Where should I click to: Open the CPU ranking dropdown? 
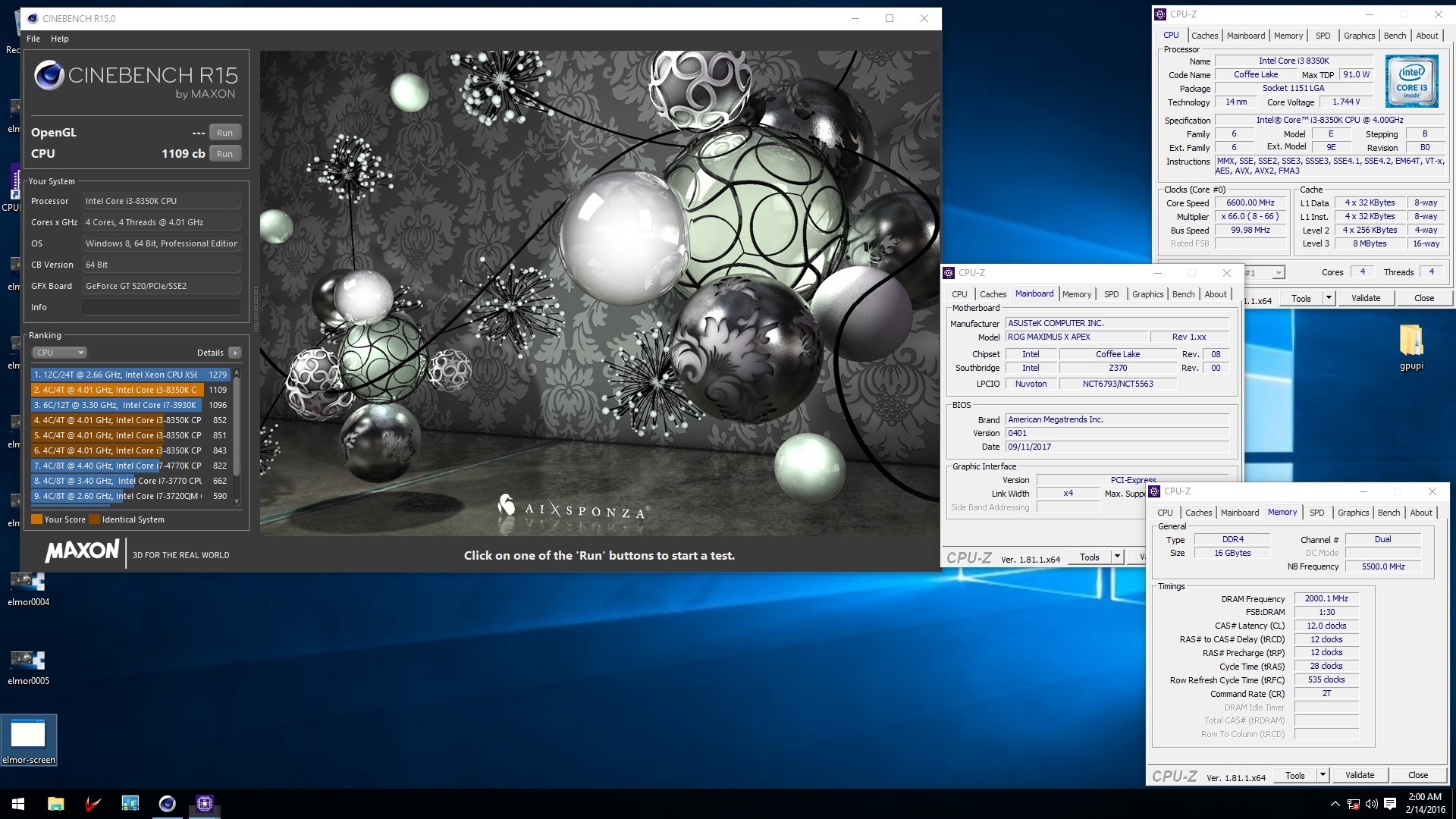[x=60, y=353]
